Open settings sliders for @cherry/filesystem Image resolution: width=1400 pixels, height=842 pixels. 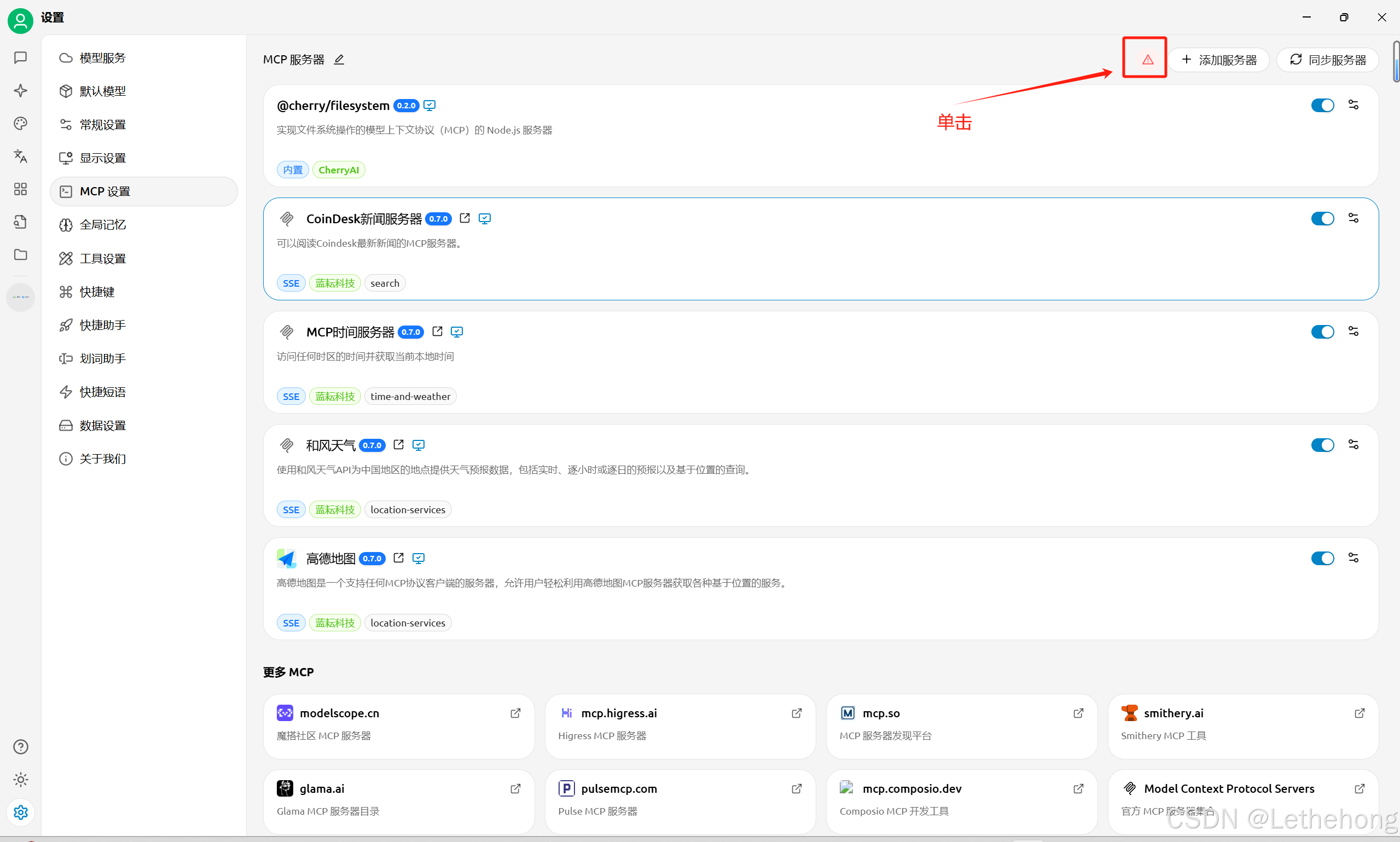point(1353,105)
